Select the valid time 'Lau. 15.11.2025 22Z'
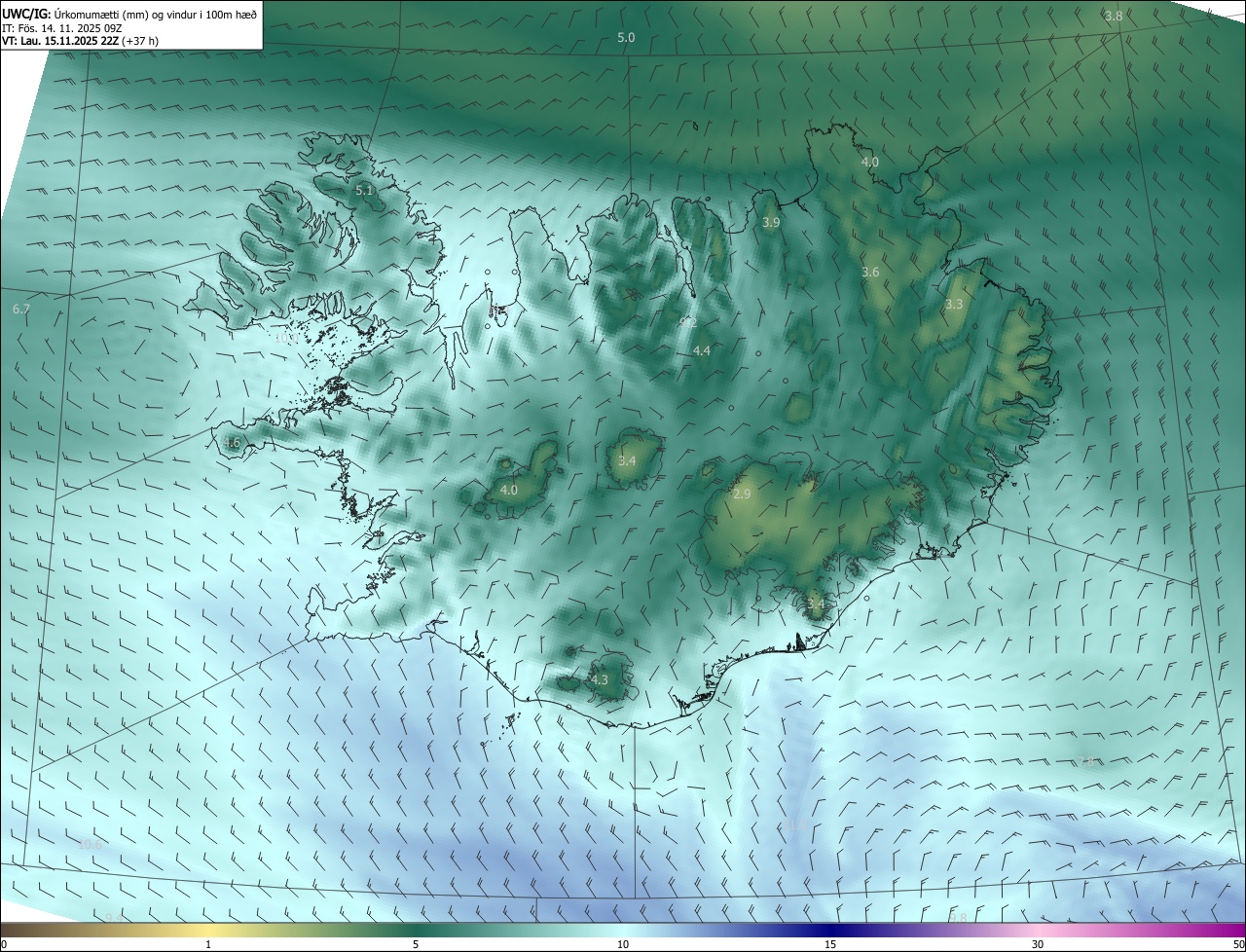Screen dimensions: 1246x952 (71, 42)
